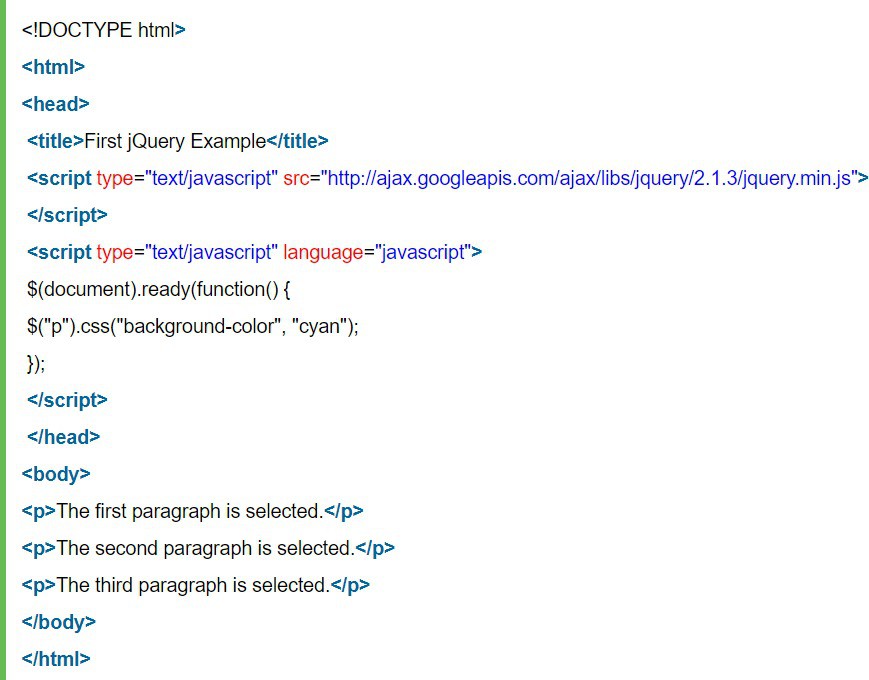Click the closing head tag

pyautogui.click(x=64, y=437)
